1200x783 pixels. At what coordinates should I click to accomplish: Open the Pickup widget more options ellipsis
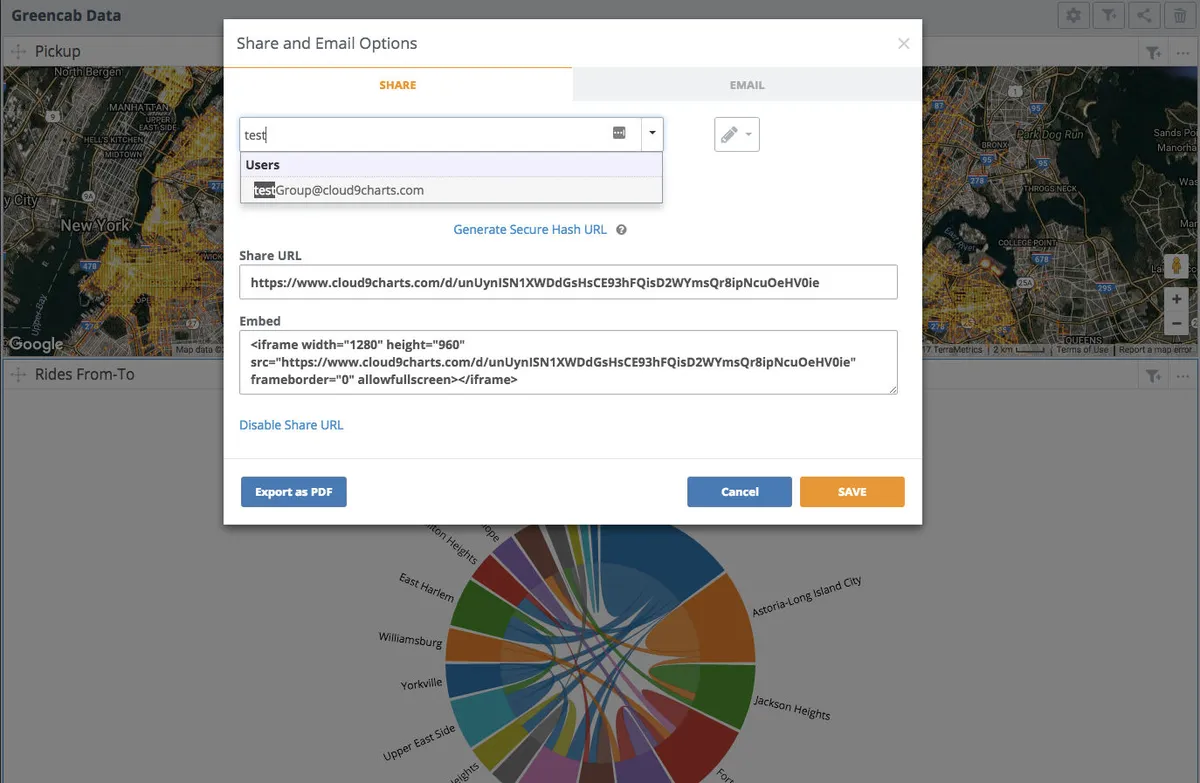pyautogui.click(x=1181, y=52)
